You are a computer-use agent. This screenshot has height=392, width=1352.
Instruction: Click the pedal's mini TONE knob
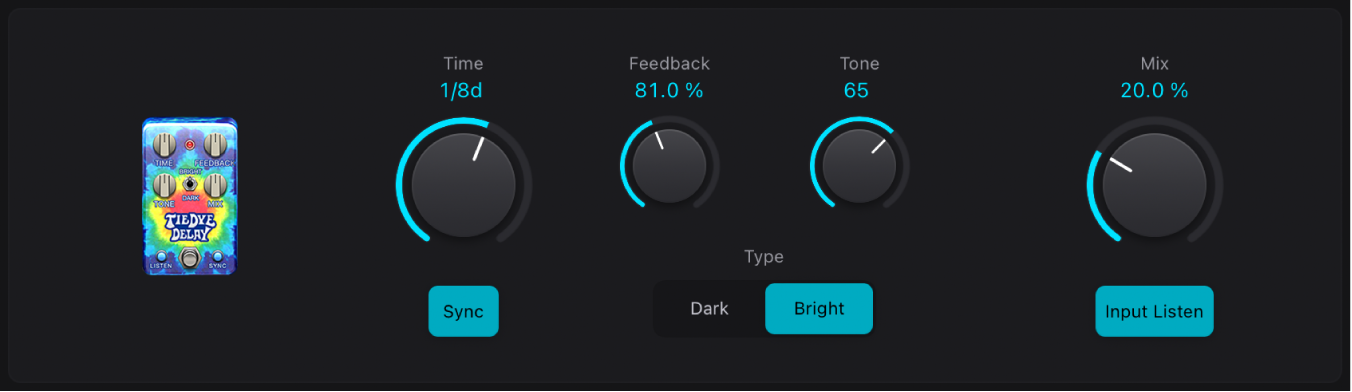click(x=164, y=185)
